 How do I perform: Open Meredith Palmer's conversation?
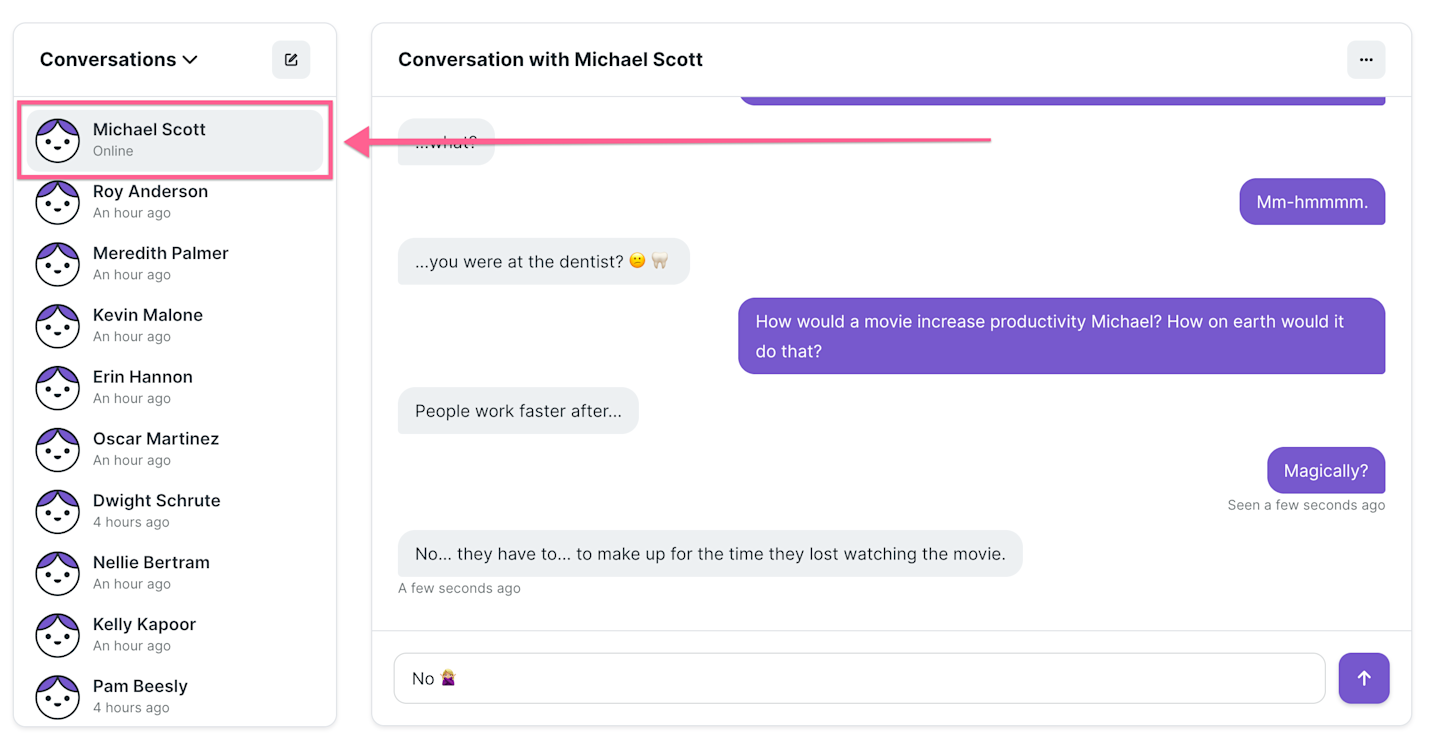coord(161,263)
